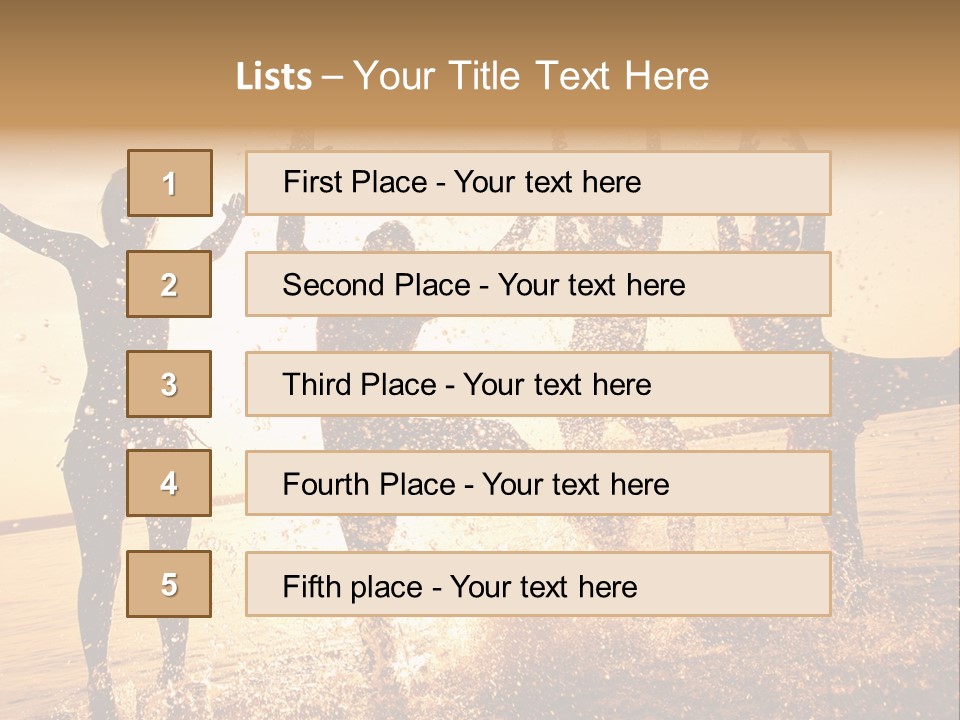This screenshot has width=960, height=720.
Task: Click the 'Second Place' text bar
Action: point(538,284)
